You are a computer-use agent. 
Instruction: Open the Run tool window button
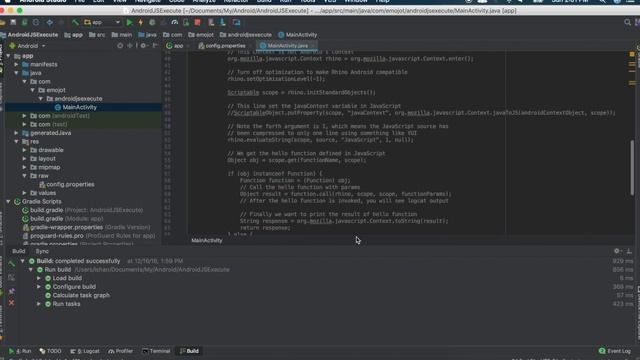pos(20,351)
